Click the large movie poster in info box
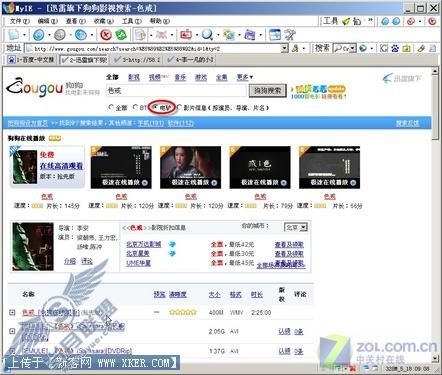Viewport: 442px width, 375px height. click(x=33, y=246)
